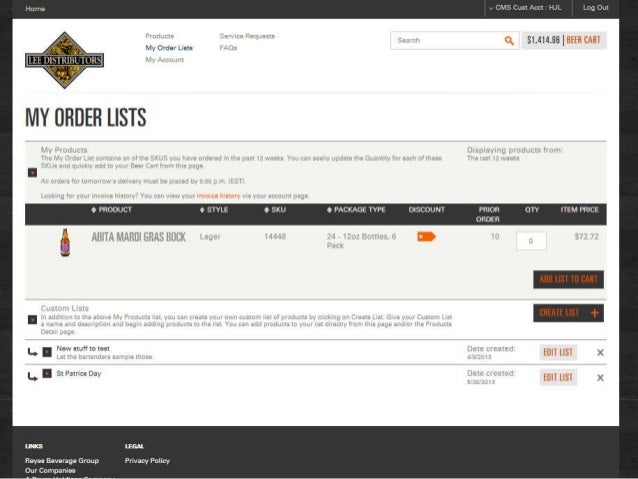
Task: Click the Log Out link
Action: (x=596, y=8)
